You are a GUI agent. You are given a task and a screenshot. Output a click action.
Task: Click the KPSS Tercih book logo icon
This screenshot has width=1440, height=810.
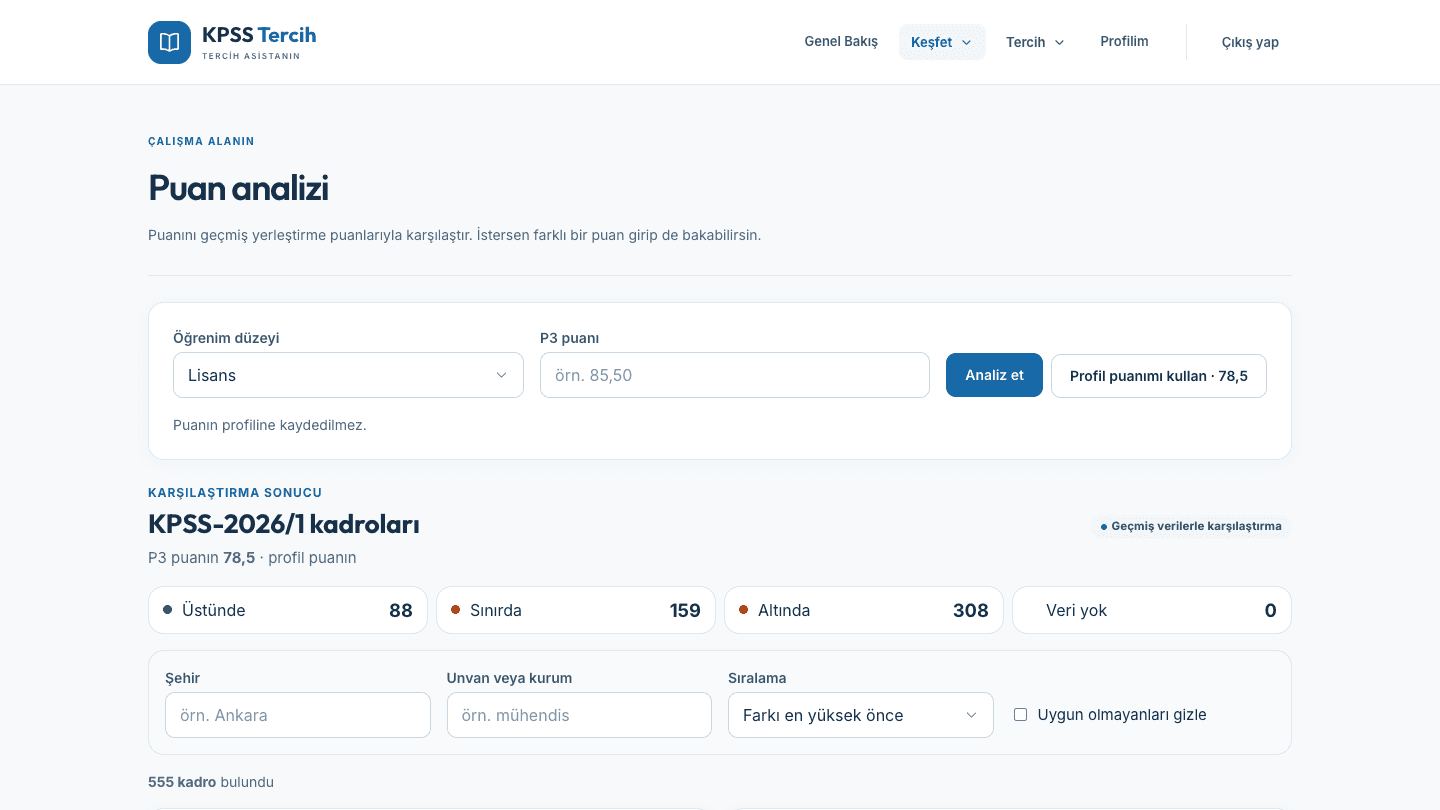click(169, 42)
